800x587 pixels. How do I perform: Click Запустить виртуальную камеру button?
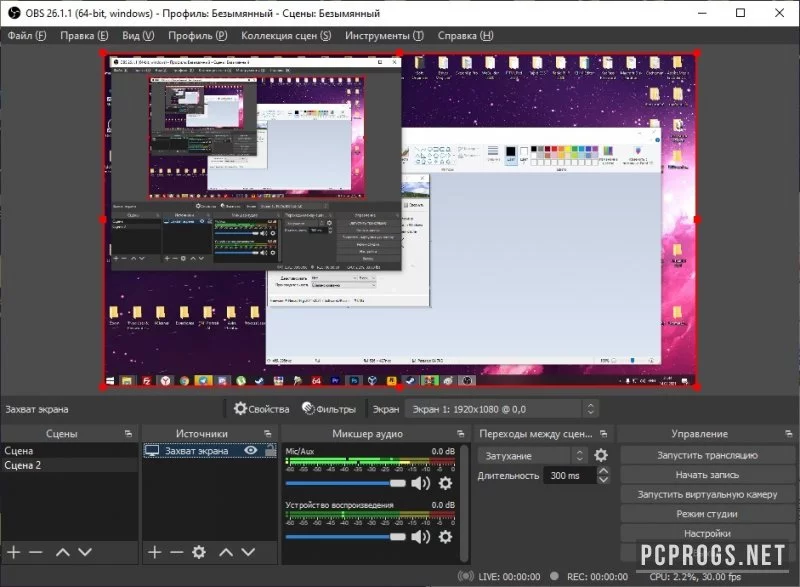pos(707,494)
